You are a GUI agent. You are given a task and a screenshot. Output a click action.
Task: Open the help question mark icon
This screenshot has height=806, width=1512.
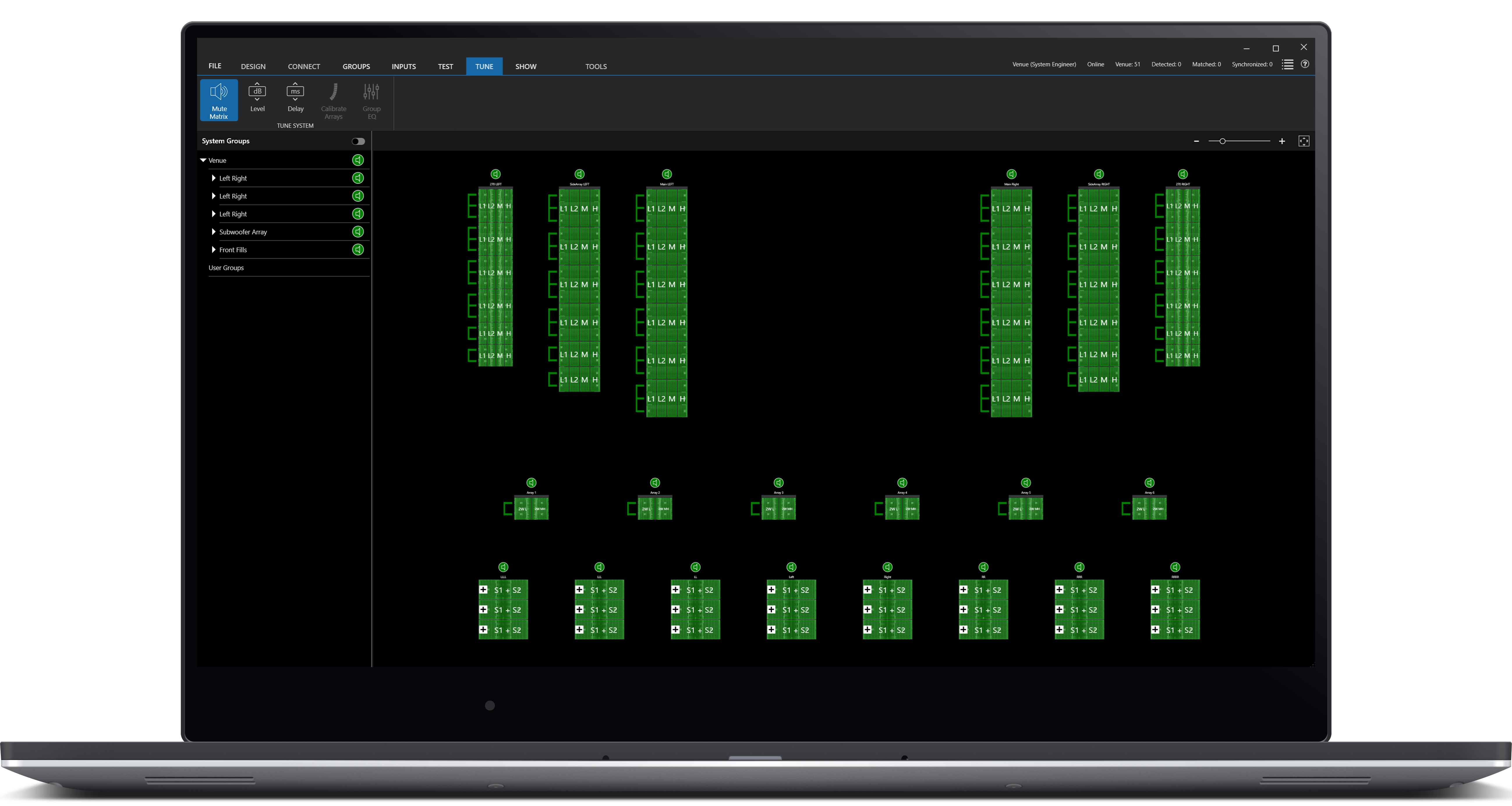pyautogui.click(x=1305, y=64)
